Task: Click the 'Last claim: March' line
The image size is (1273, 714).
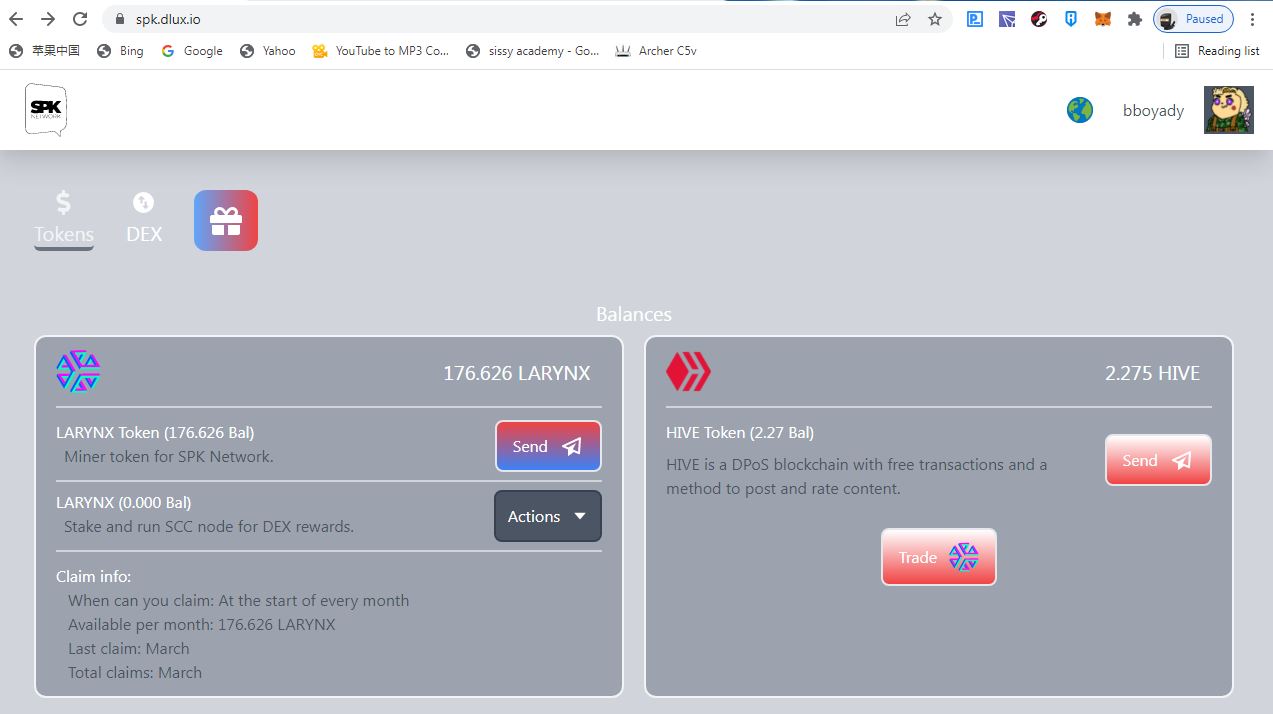Action: coord(129,649)
